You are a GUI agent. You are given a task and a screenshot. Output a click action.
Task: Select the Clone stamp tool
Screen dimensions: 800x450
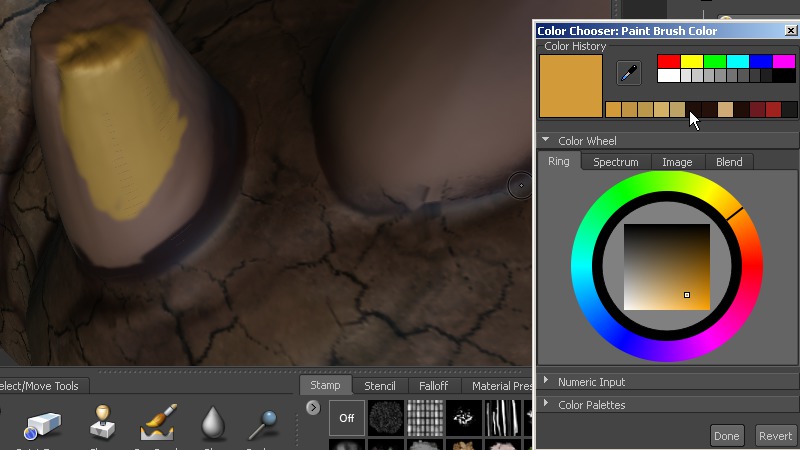click(102, 424)
